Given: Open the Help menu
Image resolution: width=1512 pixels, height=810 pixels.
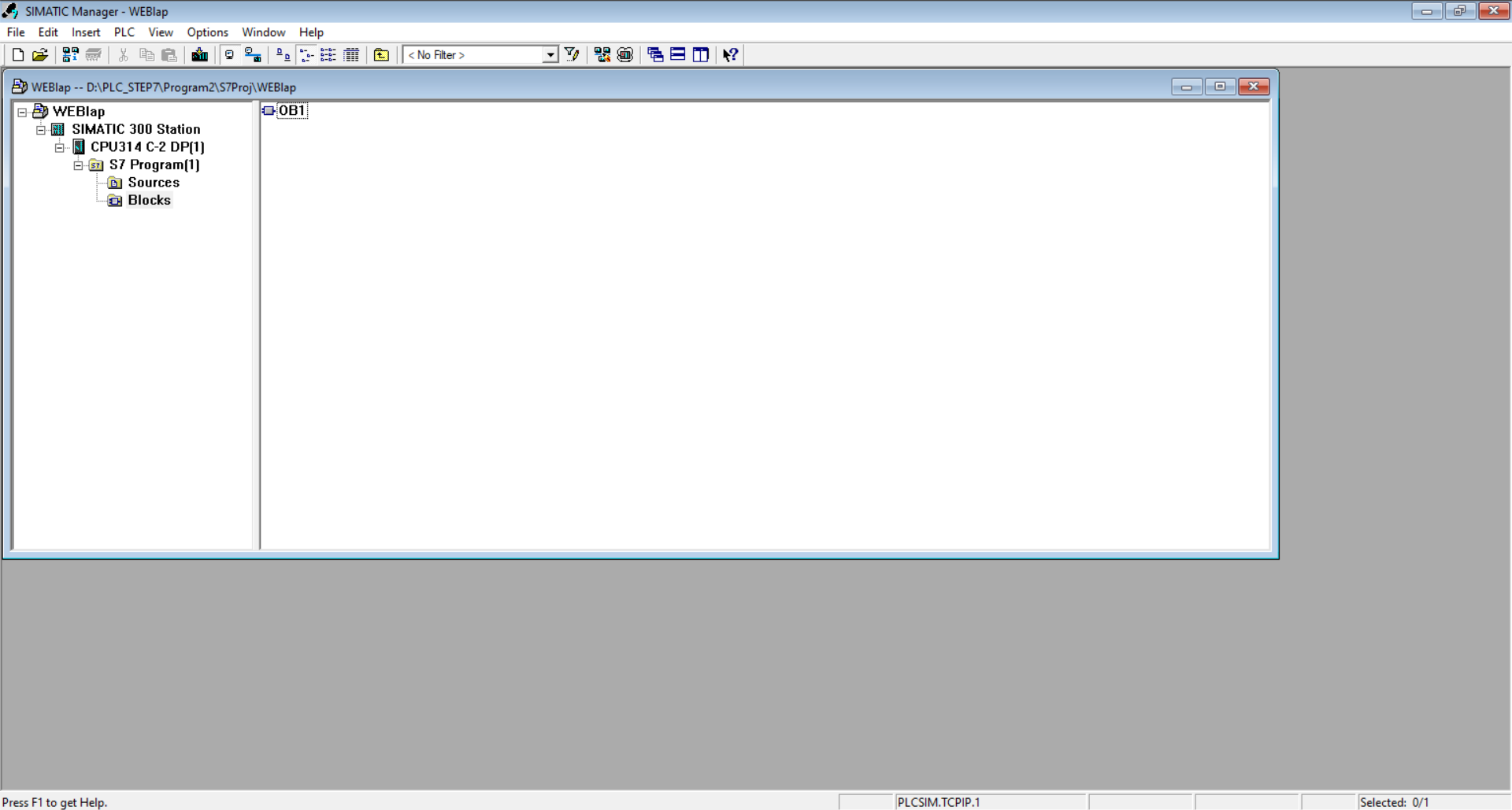Looking at the screenshot, I should tap(311, 32).
